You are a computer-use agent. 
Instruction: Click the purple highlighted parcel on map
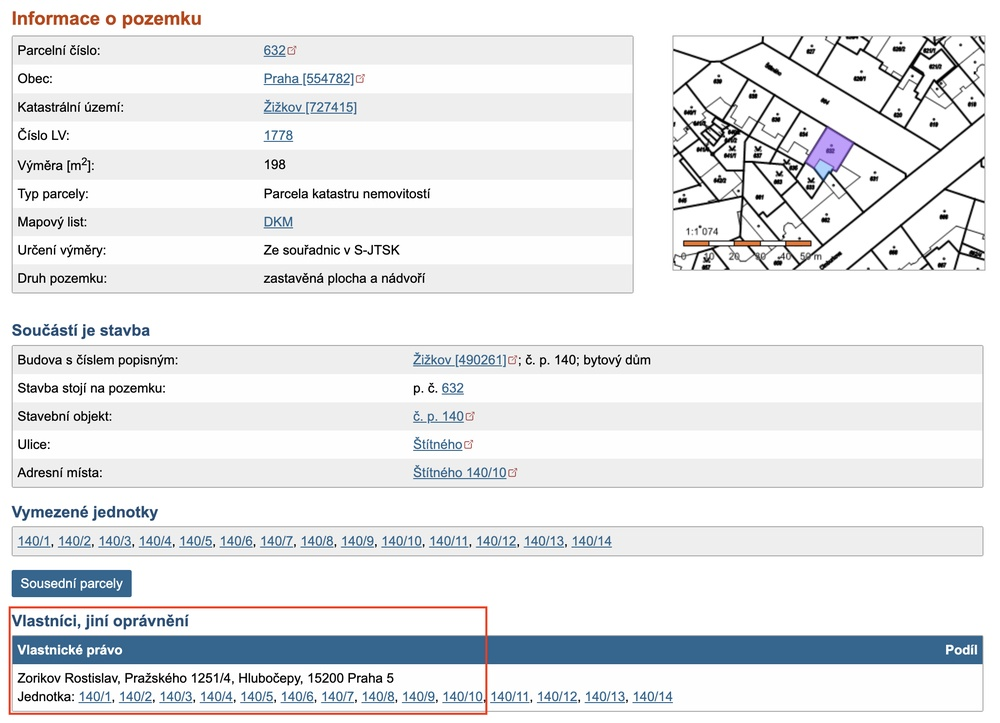click(829, 148)
